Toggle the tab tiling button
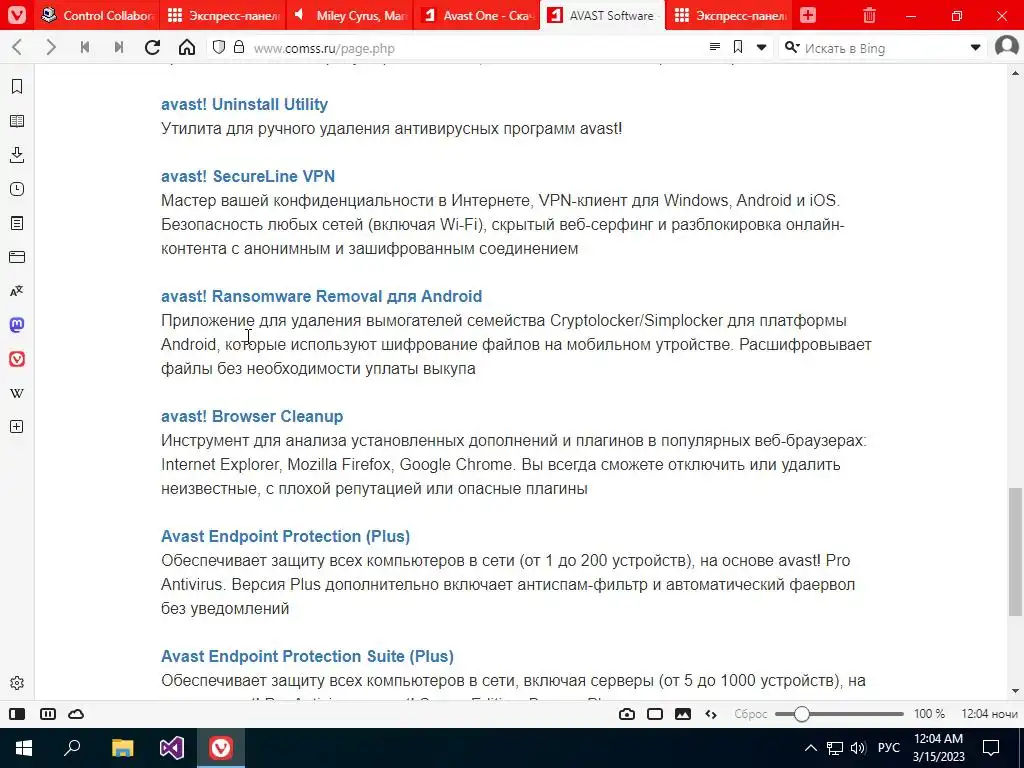 coord(48,714)
